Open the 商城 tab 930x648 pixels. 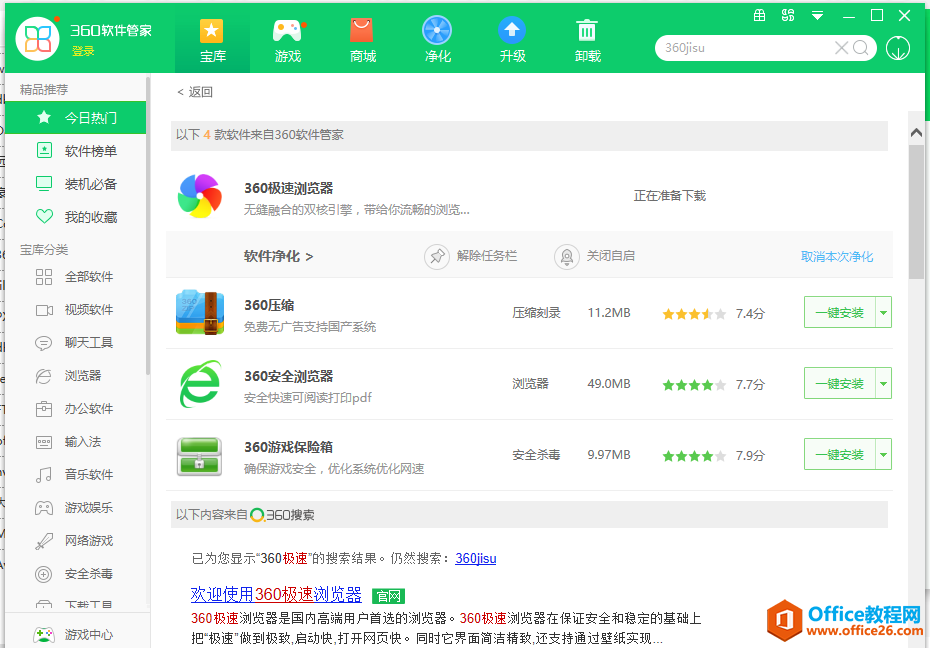point(362,40)
